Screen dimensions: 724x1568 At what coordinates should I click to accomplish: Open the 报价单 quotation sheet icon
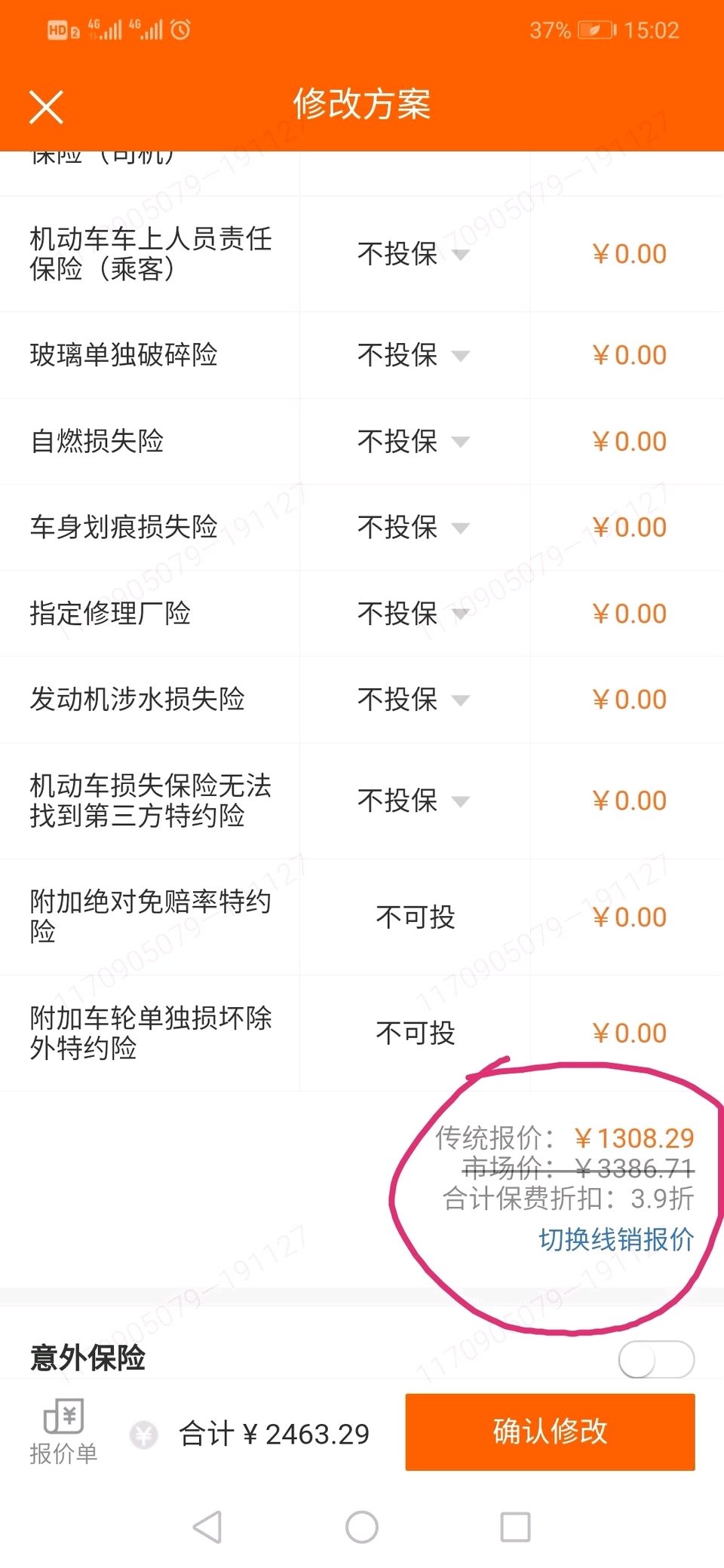(63, 1432)
